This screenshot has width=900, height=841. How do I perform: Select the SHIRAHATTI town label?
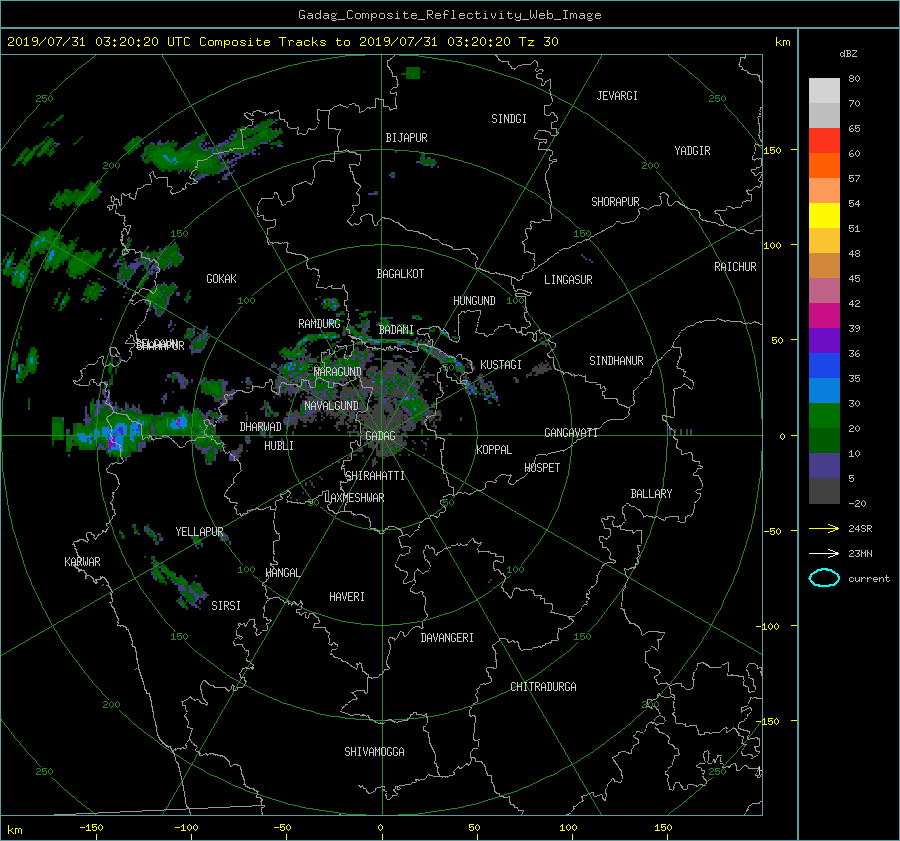(x=375, y=476)
